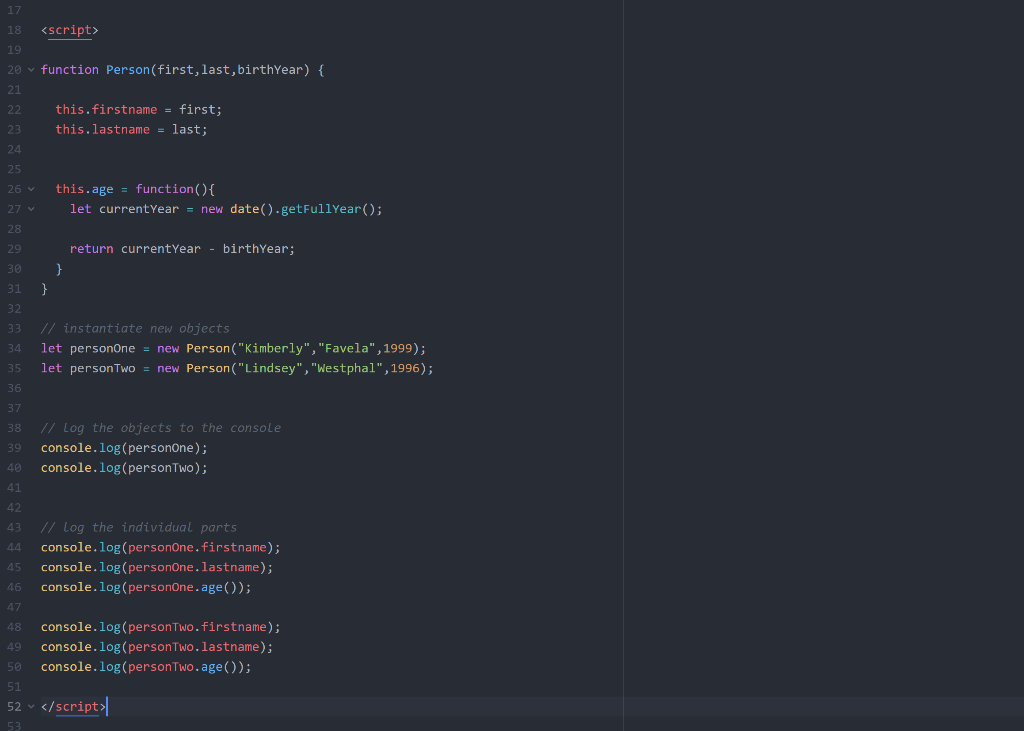Image resolution: width=1024 pixels, height=731 pixels.
Task: Click line number 44 in the gutter
Action: tap(14, 547)
